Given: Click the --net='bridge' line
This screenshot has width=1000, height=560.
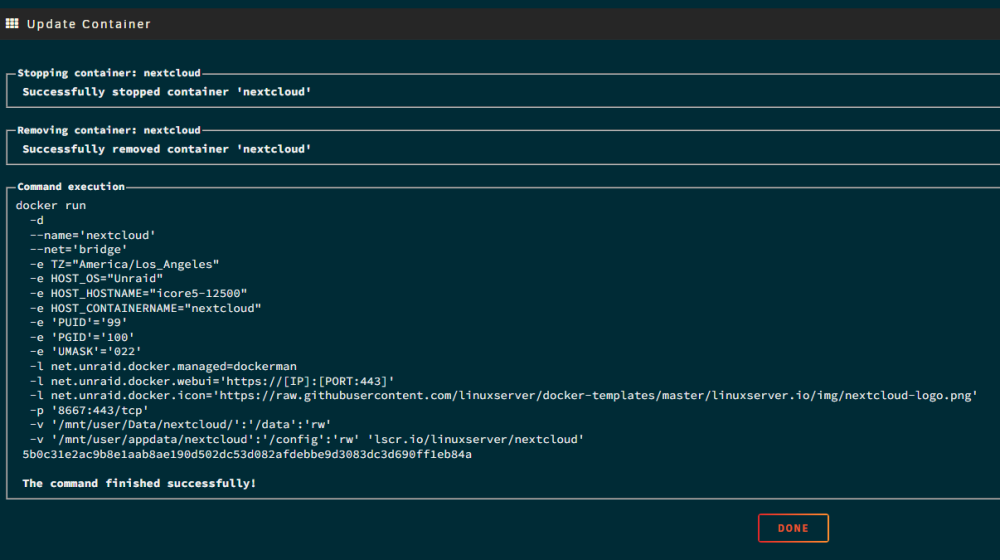Looking at the screenshot, I should 78,249.
